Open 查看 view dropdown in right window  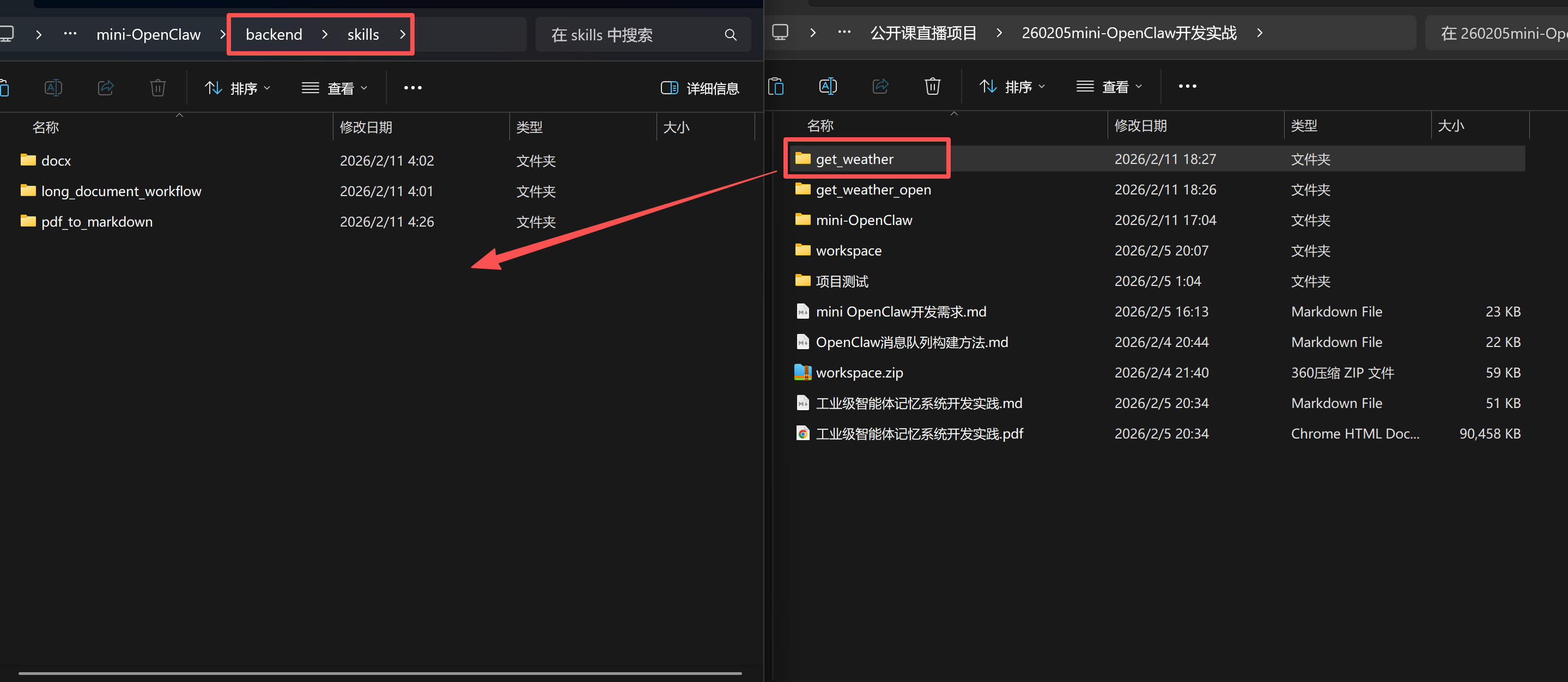pyautogui.click(x=1109, y=87)
